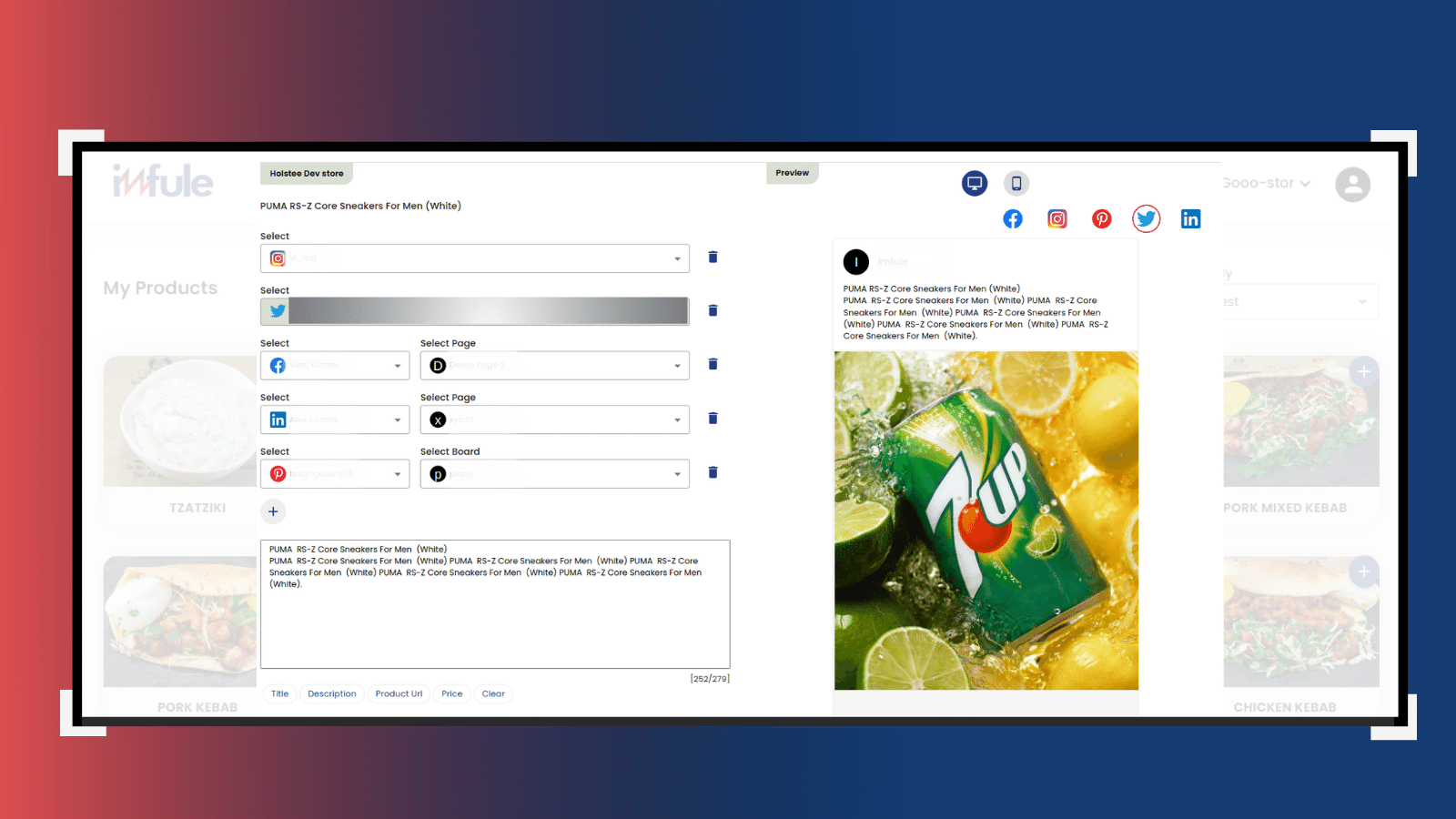This screenshot has height=819, width=1456.
Task: Insert Price tag button
Action: click(x=452, y=694)
